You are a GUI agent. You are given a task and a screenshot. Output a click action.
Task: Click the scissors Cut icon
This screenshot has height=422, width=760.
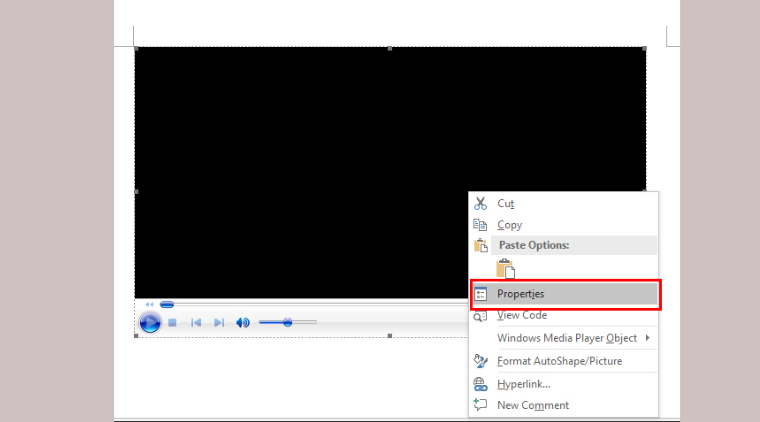[480, 203]
